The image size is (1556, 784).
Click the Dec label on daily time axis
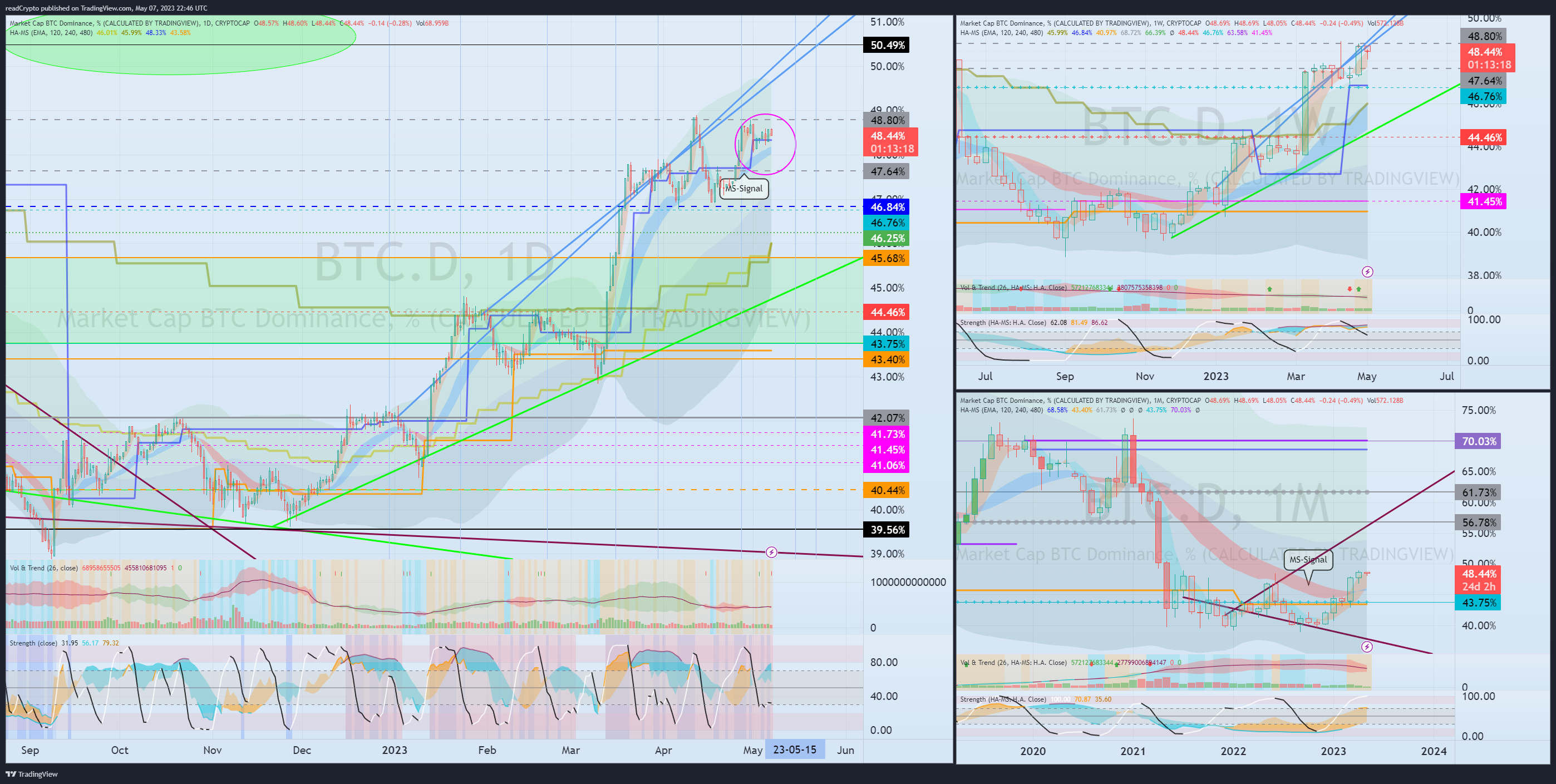click(302, 750)
